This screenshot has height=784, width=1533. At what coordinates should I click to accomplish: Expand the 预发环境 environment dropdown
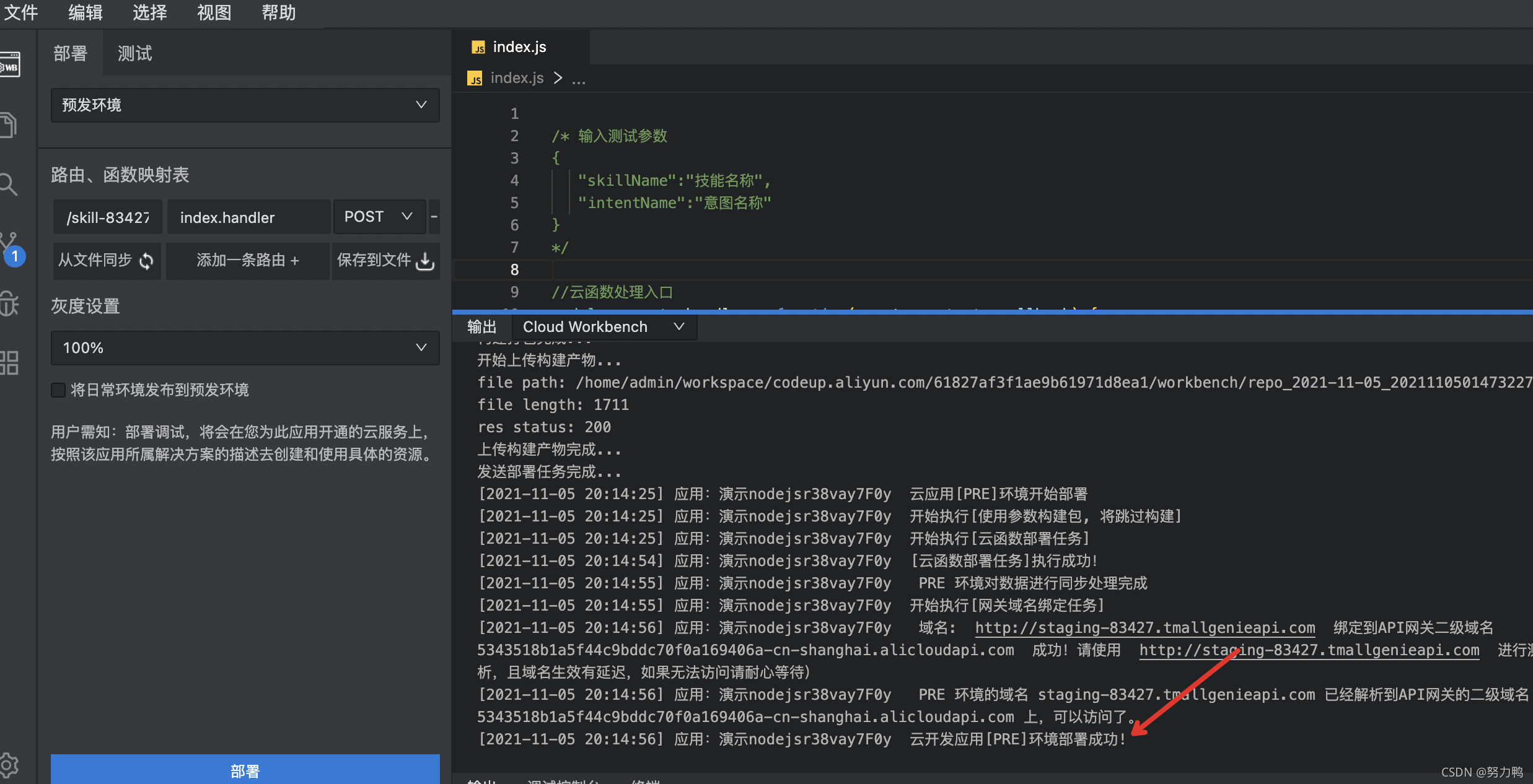coord(245,105)
